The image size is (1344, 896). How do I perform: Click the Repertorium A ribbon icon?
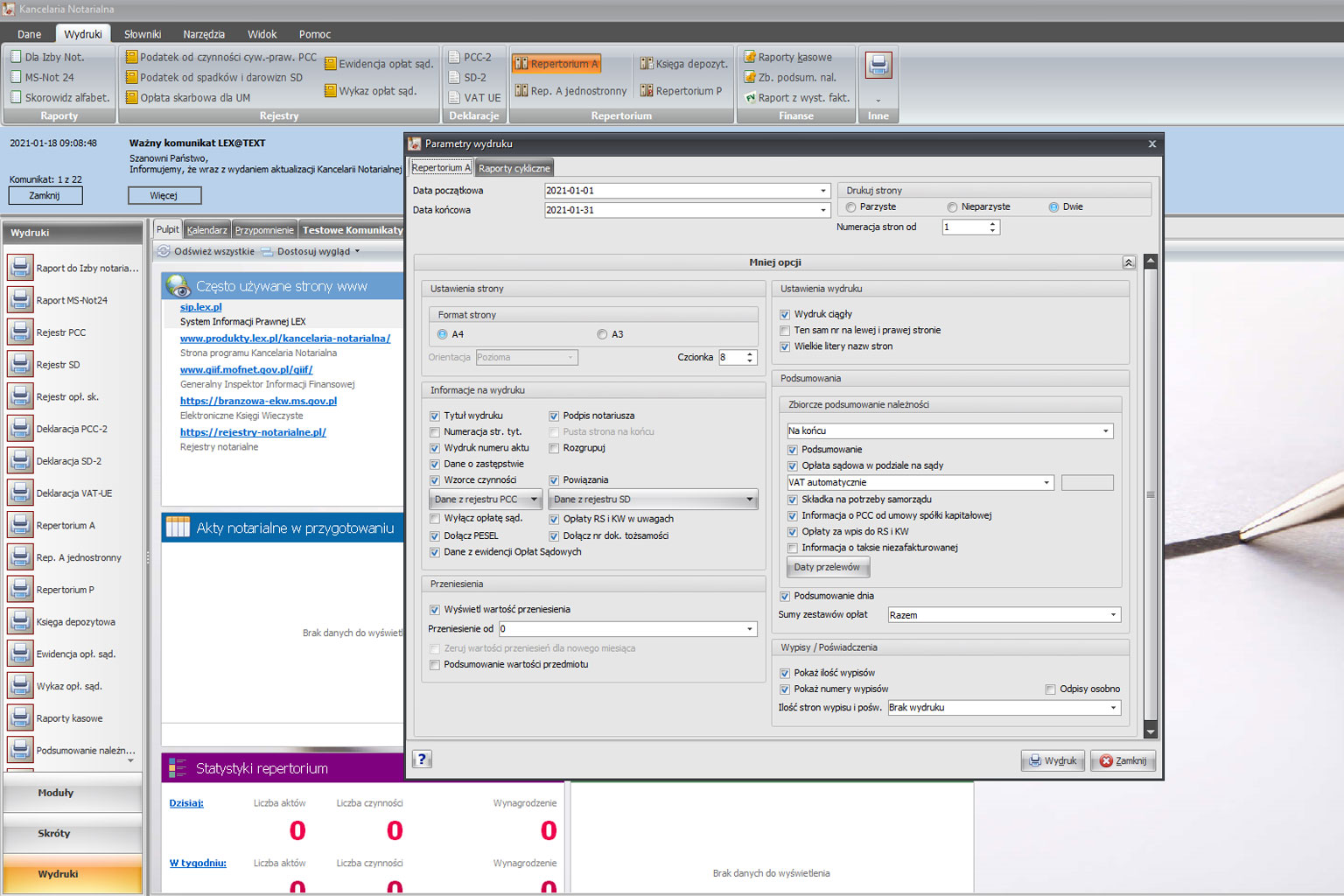pos(521,64)
